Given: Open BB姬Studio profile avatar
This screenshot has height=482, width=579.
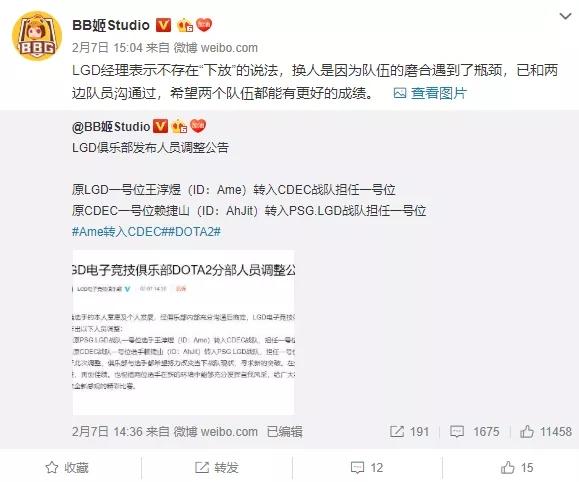Looking at the screenshot, I should pos(37,36).
